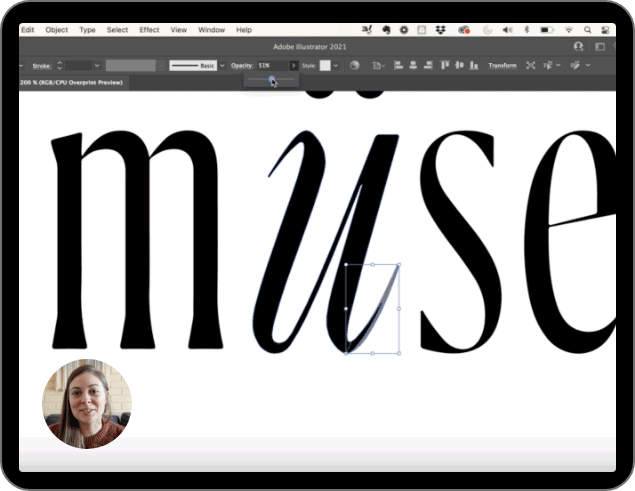Toggle the opacity slider popup arrow
Image resolution: width=635 pixels, height=491 pixels.
(x=294, y=65)
